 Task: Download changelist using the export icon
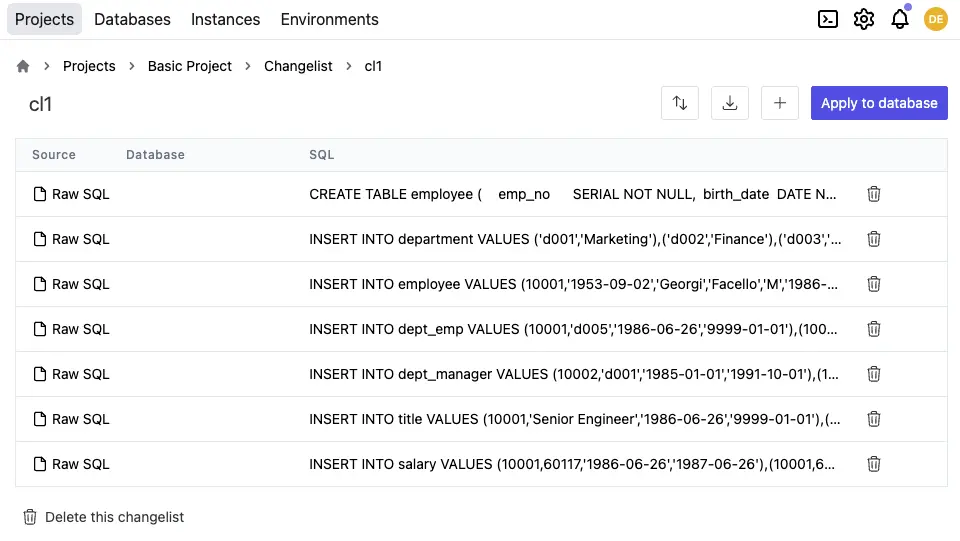tap(730, 103)
